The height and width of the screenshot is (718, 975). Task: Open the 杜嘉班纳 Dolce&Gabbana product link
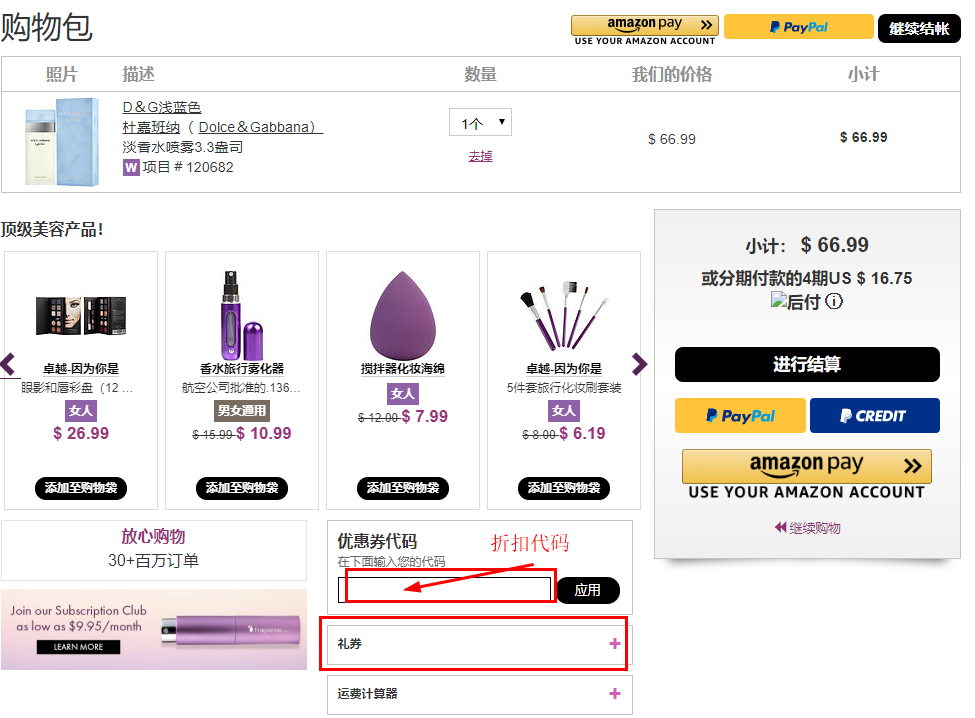pos(222,127)
